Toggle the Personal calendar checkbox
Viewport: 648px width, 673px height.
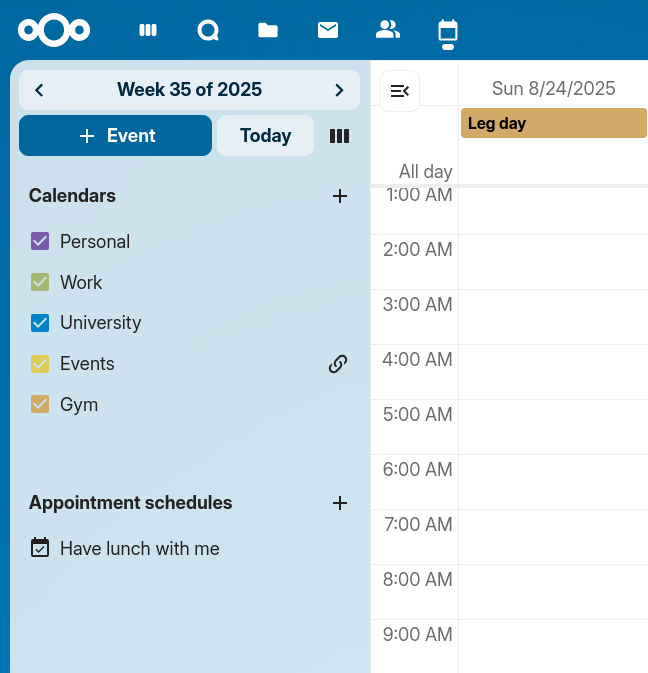[40, 241]
